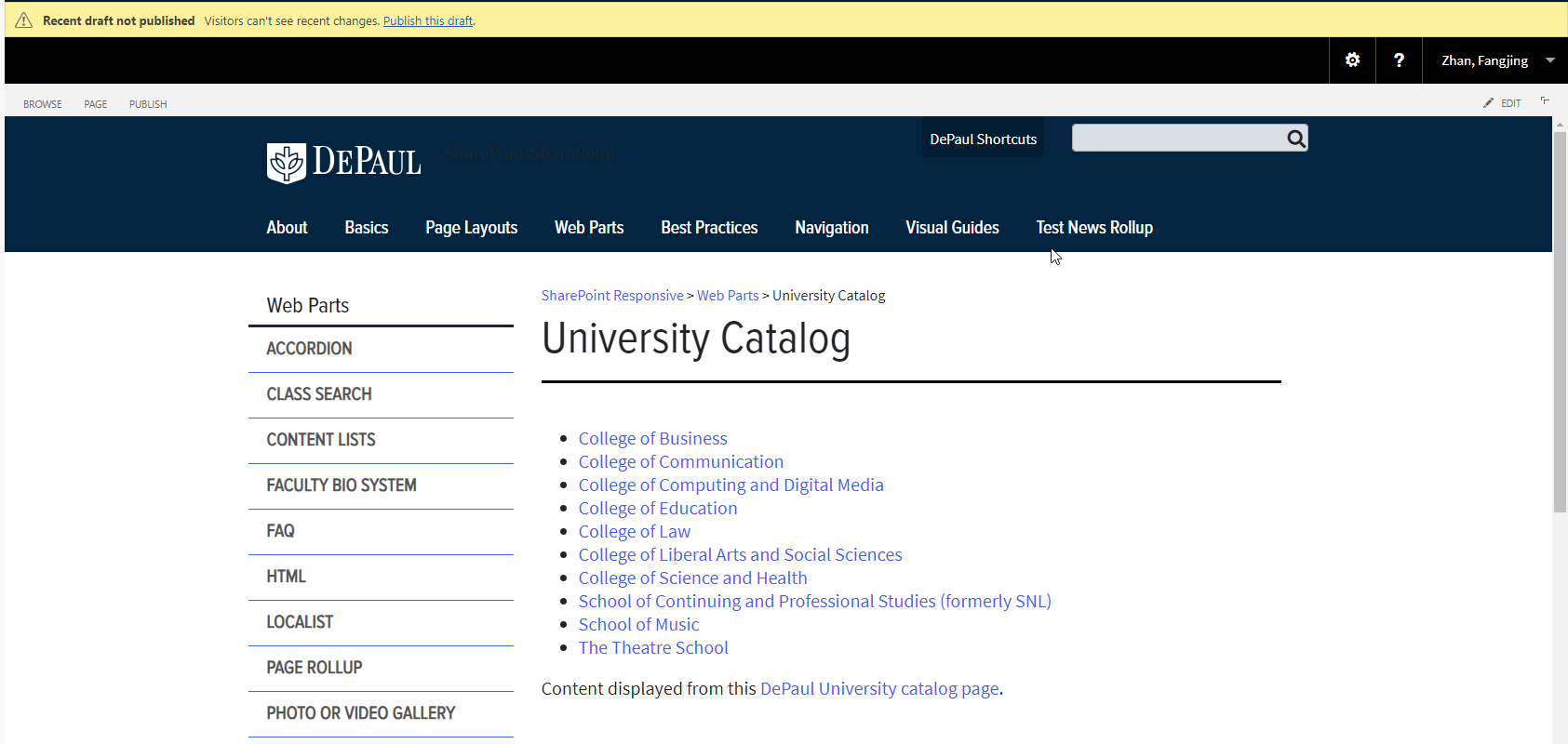Click the search magnifier icon
This screenshot has height=744, width=1568.
pos(1295,139)
